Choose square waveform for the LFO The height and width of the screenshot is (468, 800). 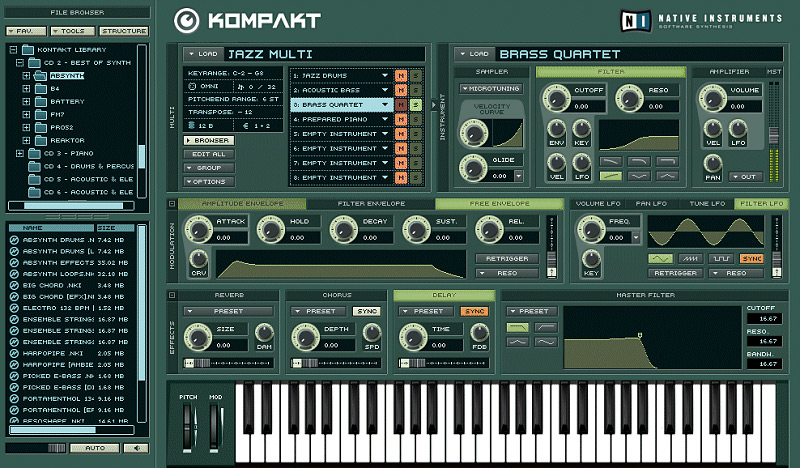721,259
